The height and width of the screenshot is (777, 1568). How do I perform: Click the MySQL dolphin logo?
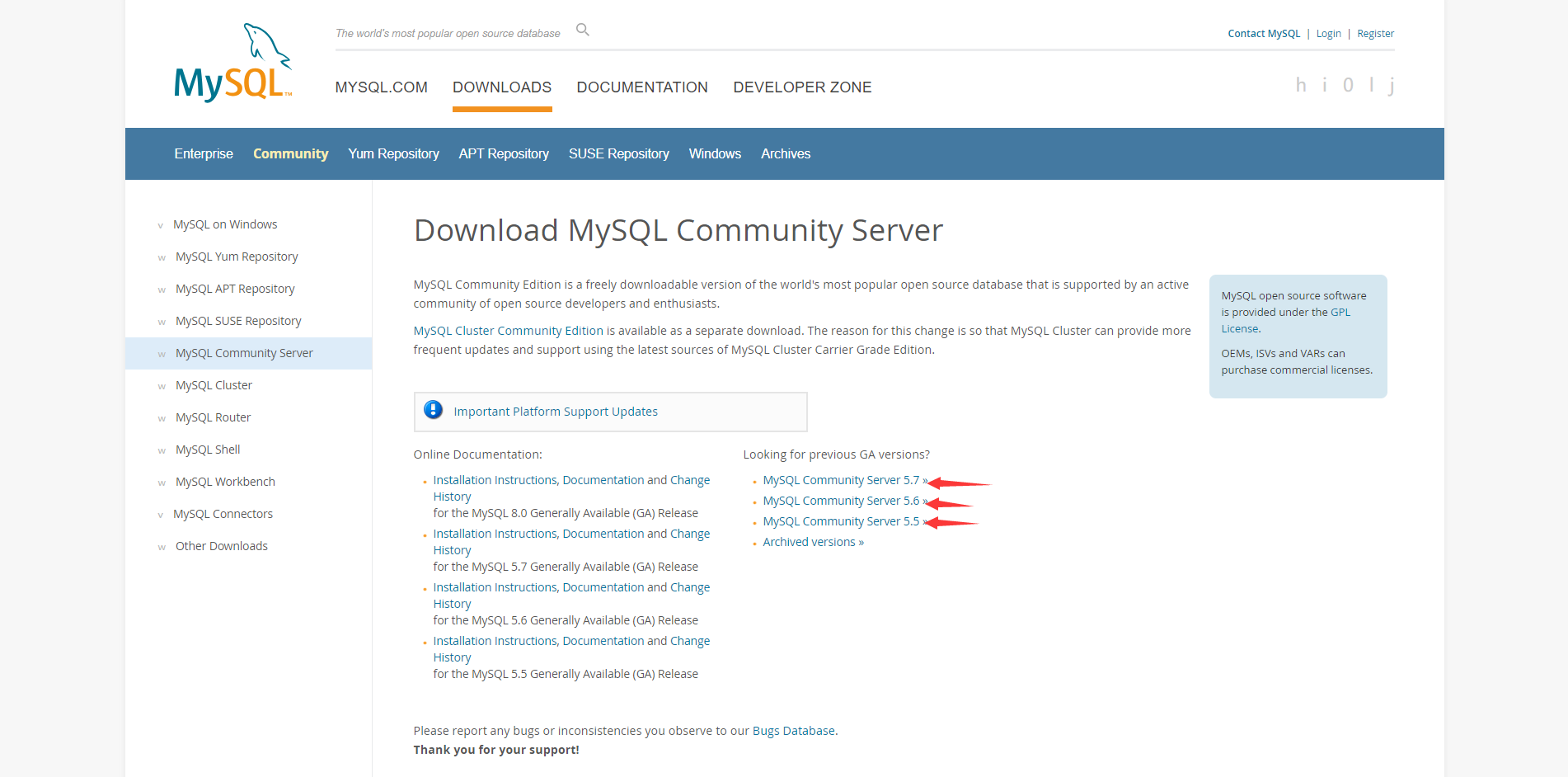[232, 64]
